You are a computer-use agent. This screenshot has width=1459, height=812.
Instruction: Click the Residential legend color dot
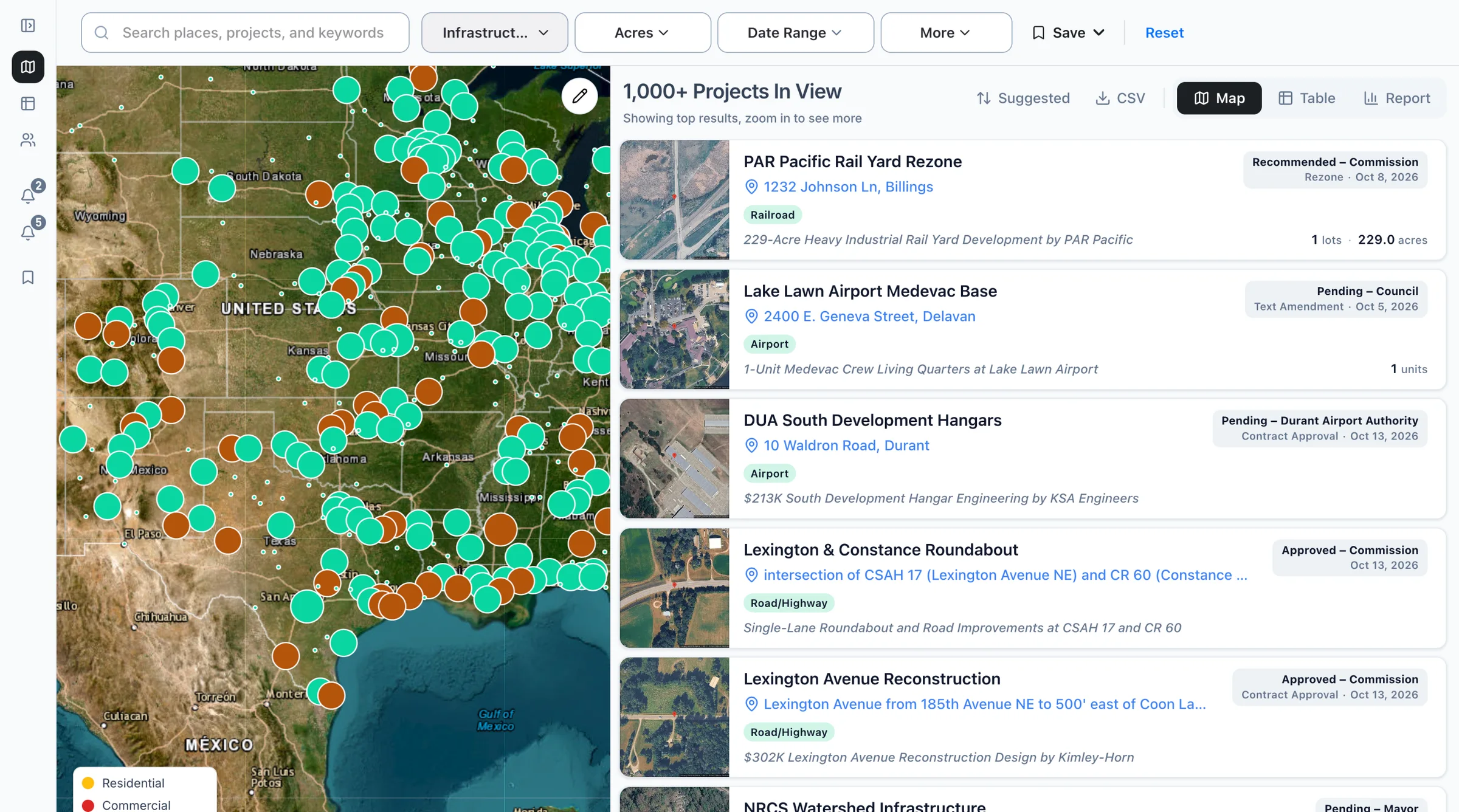[x=88, y=783]
